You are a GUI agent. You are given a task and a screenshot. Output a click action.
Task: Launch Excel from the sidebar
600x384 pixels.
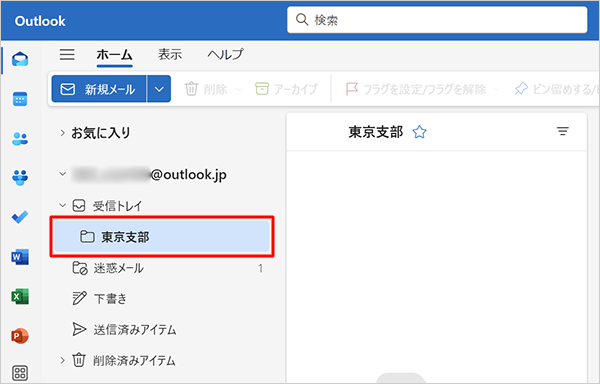click(20, 296)
